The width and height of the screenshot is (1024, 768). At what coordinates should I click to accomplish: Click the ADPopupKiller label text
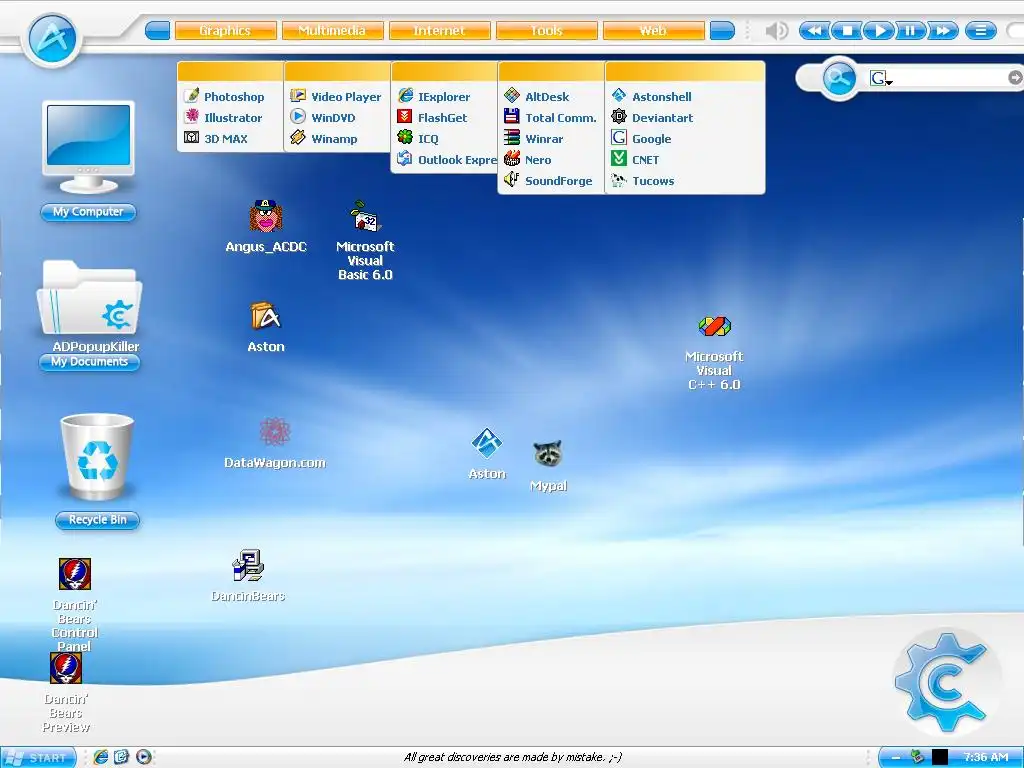[x=95, y=346]
